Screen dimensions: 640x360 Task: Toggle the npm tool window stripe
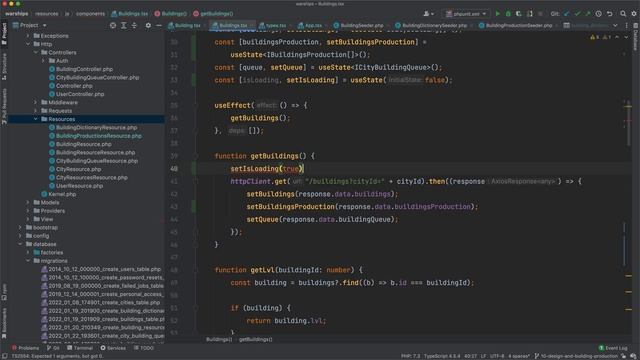[x=4, y=292]
